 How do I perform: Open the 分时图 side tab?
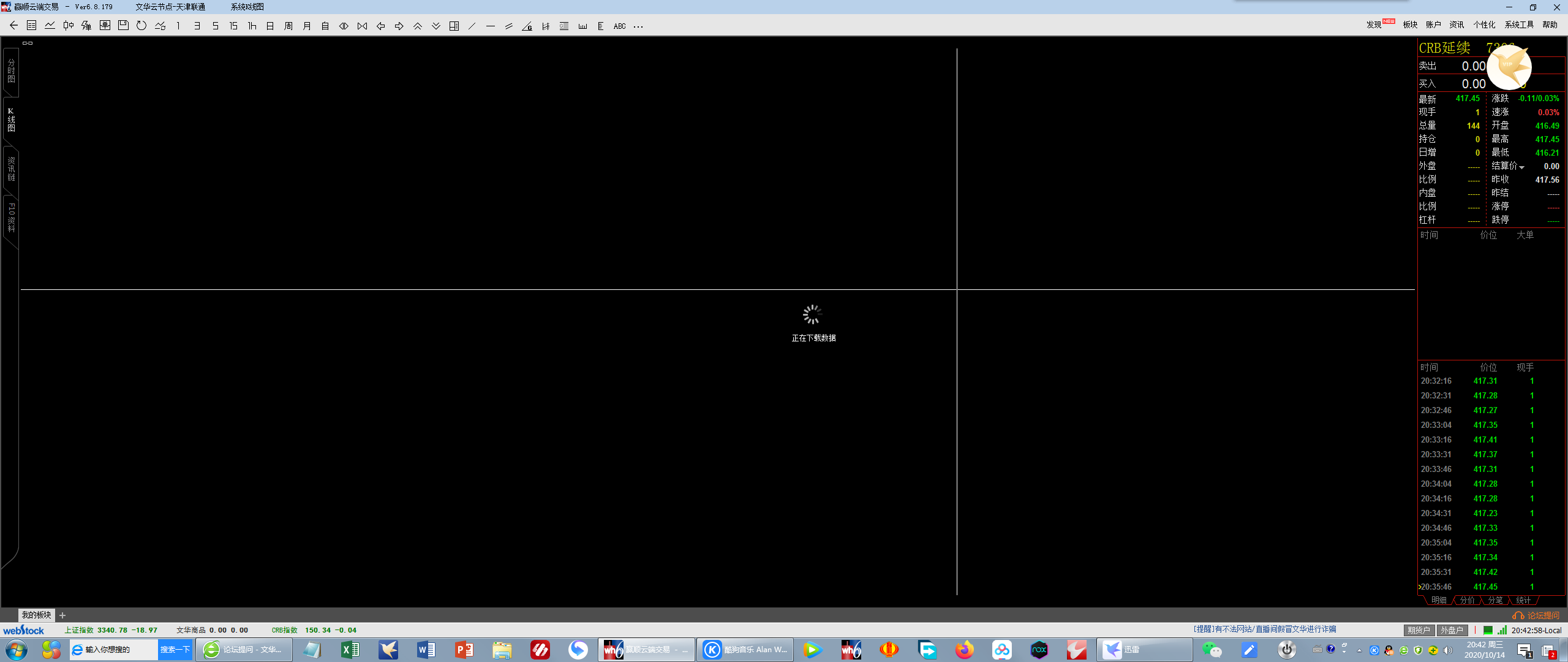point(11,71)
